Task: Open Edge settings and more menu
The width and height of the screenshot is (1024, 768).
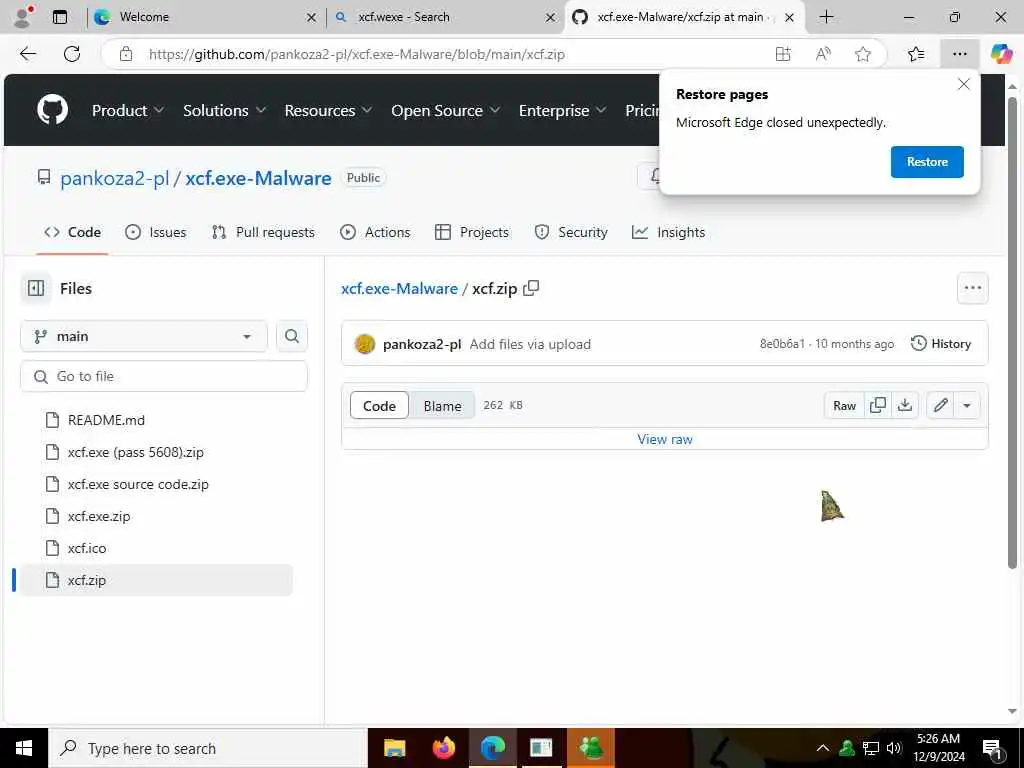Action: [959, 54]
